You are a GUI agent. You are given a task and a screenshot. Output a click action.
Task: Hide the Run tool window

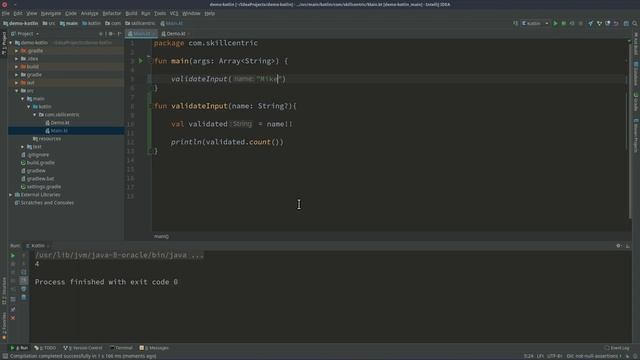pos(628,246)
